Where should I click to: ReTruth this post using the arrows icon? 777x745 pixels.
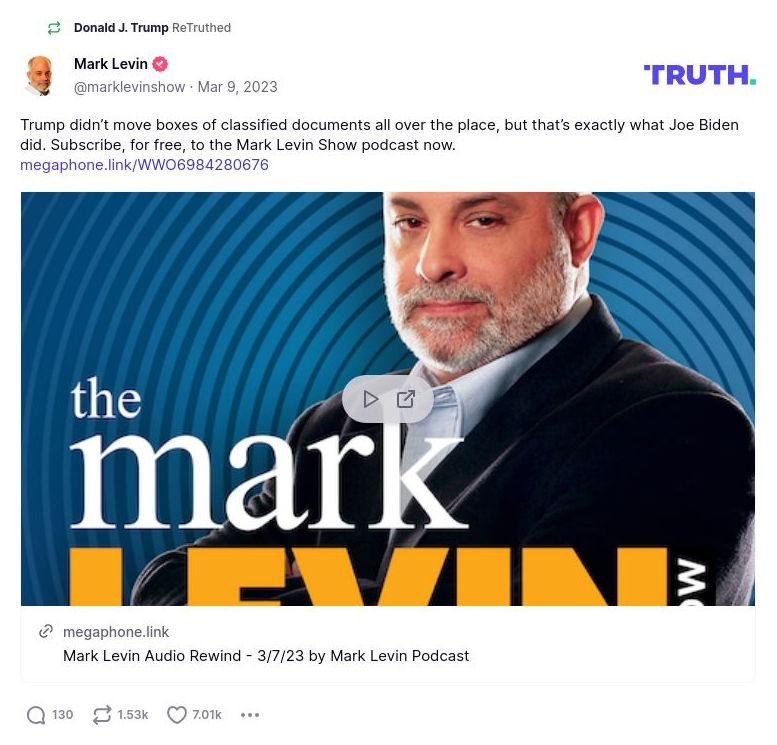[102, 715]
